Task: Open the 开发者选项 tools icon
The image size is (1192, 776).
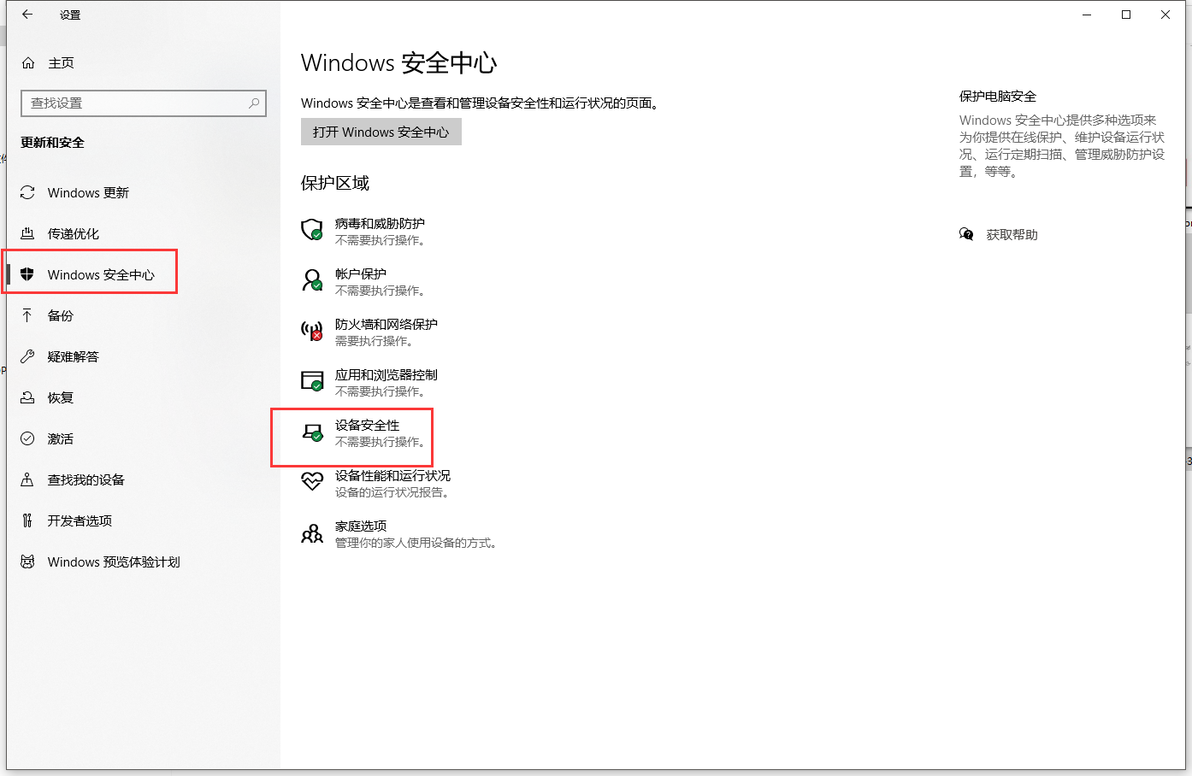Action: pyautogui.click(x=27, y=521)
